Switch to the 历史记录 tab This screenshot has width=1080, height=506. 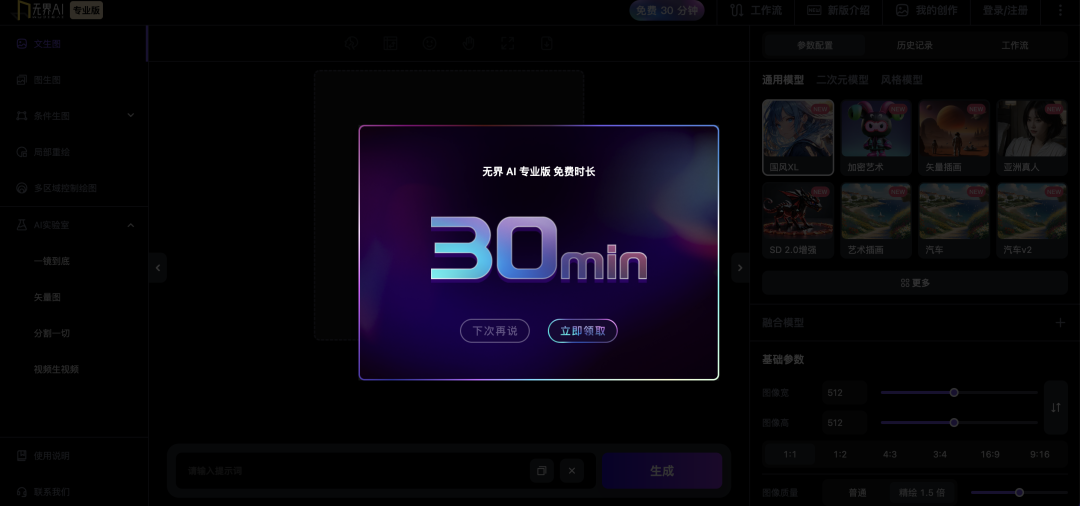coord(914,45)
